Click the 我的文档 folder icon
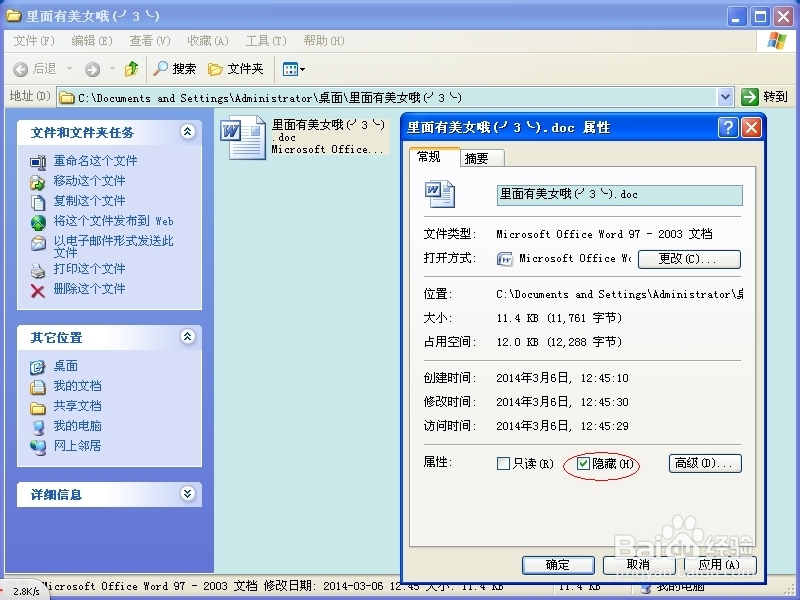 [38, 387]
